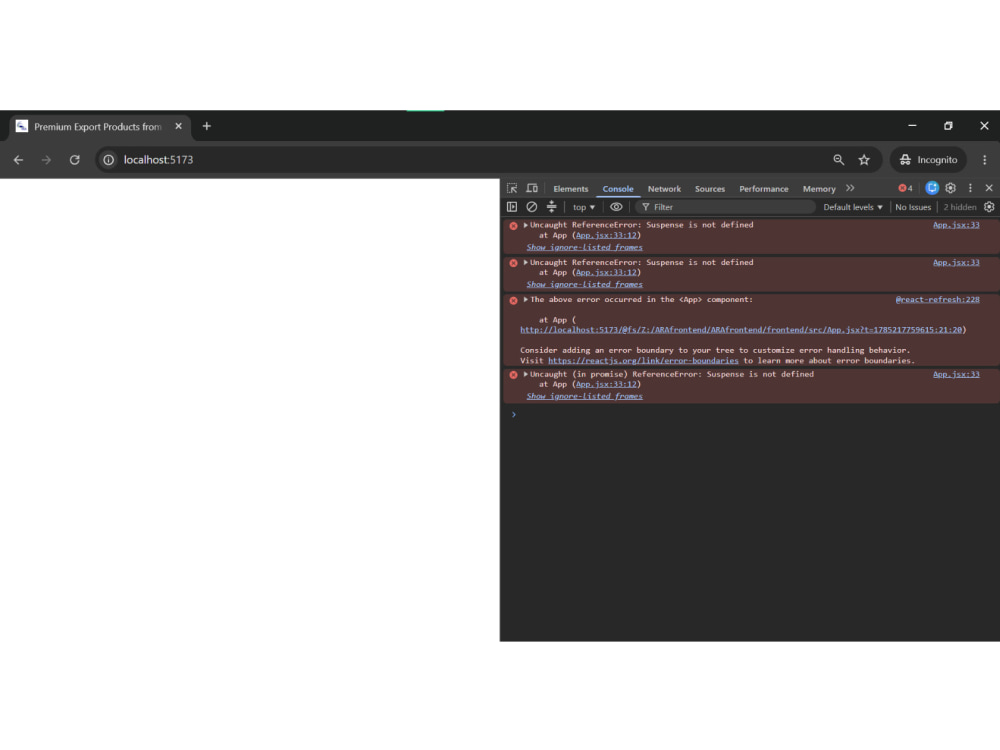The width and height of the screenshot is (1000, 750).
Task: Open the localhost App.jsx full URL link
Action: 741,330
